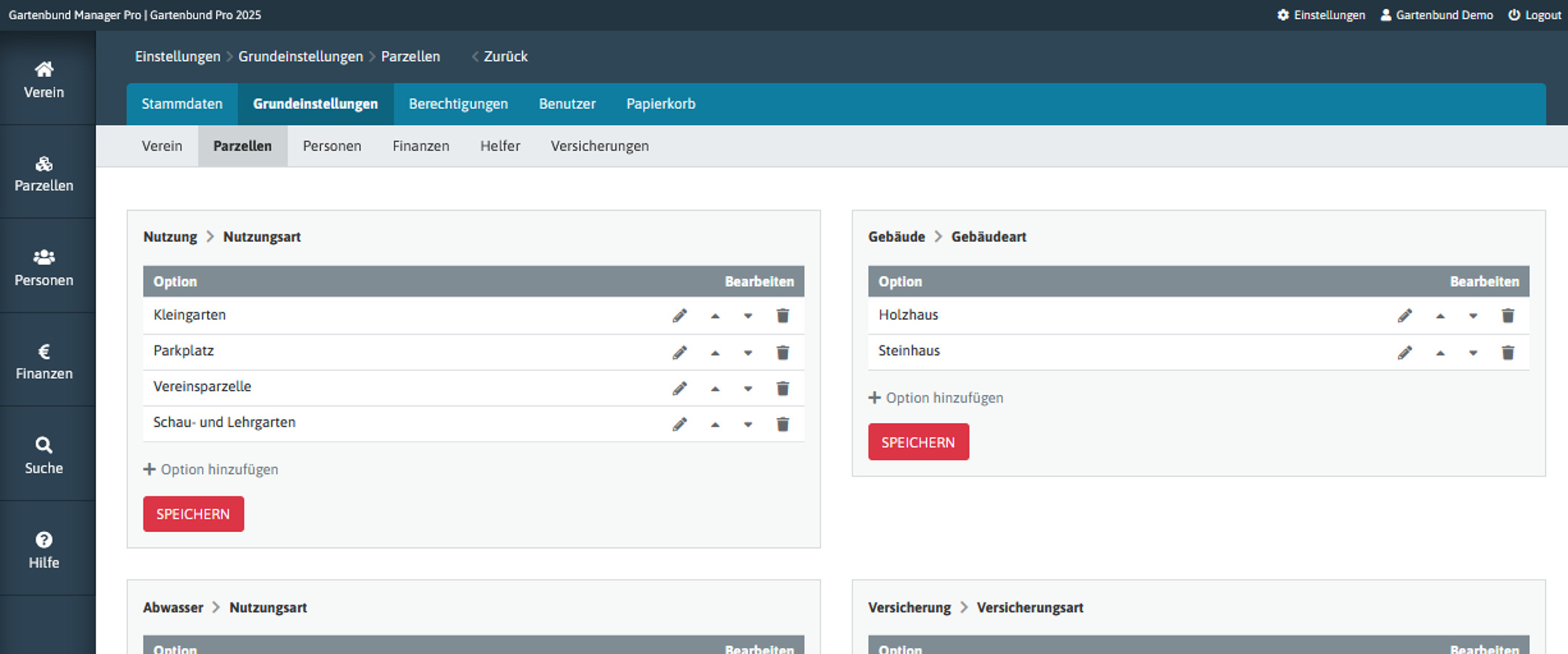Click the trash icon for Steinhaus
This screenshot has height=654, width=1568.
(1507, 352)
